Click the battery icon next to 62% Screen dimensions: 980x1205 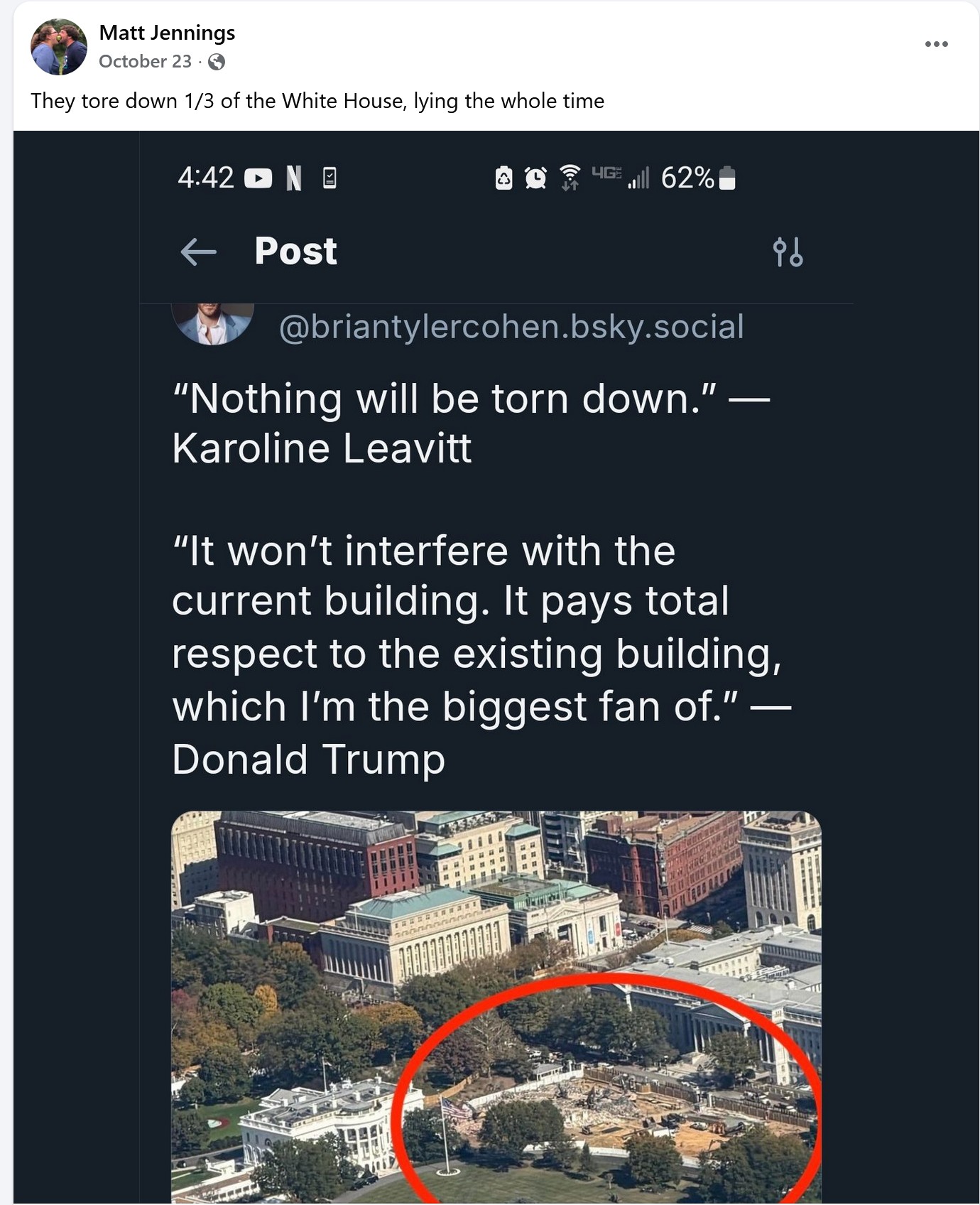tap(727, 178)
